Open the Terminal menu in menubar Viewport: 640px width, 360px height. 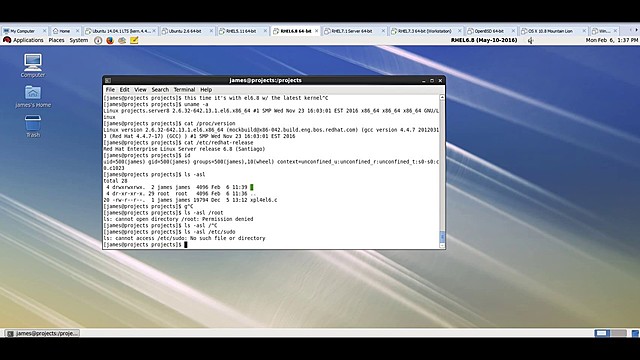tap(184, 90)
